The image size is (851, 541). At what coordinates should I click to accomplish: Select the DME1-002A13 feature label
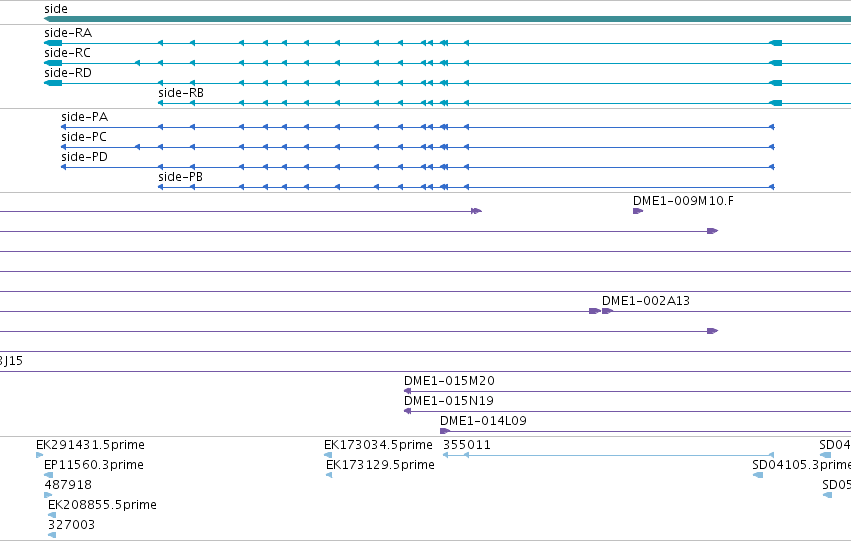[x=646, y=301]
